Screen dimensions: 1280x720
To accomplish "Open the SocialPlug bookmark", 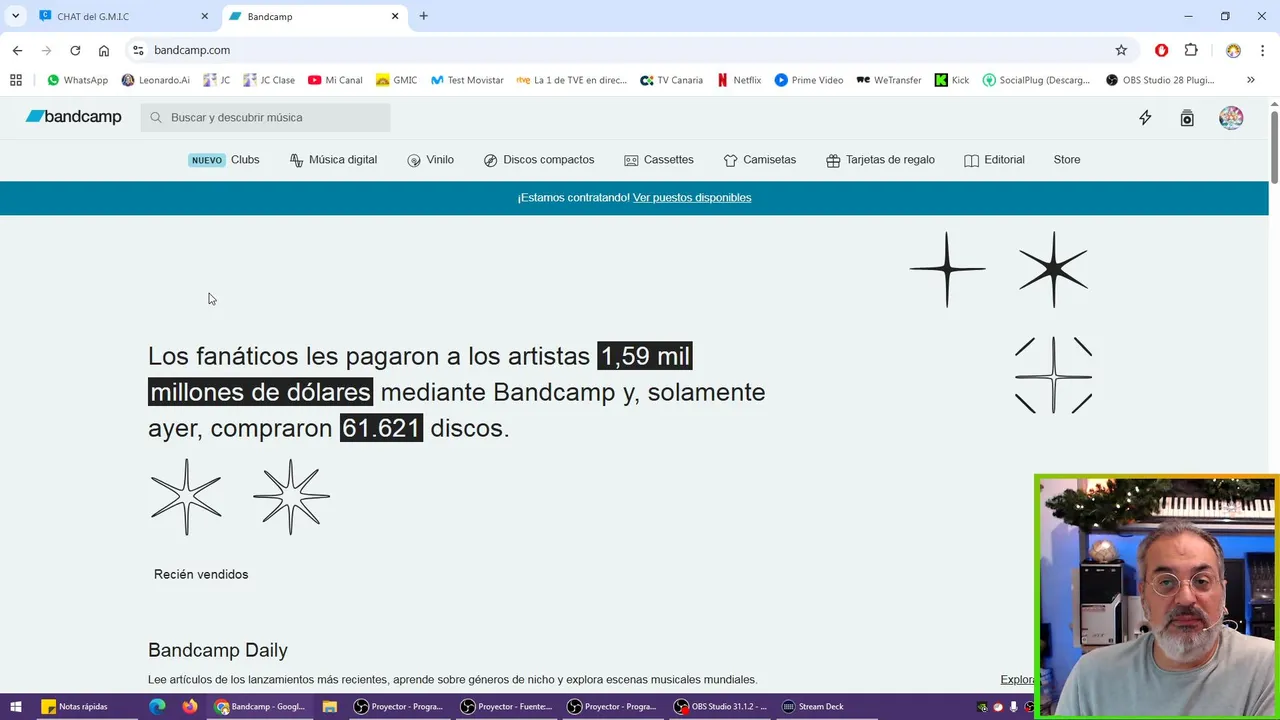I will (x=1036, y=80).
